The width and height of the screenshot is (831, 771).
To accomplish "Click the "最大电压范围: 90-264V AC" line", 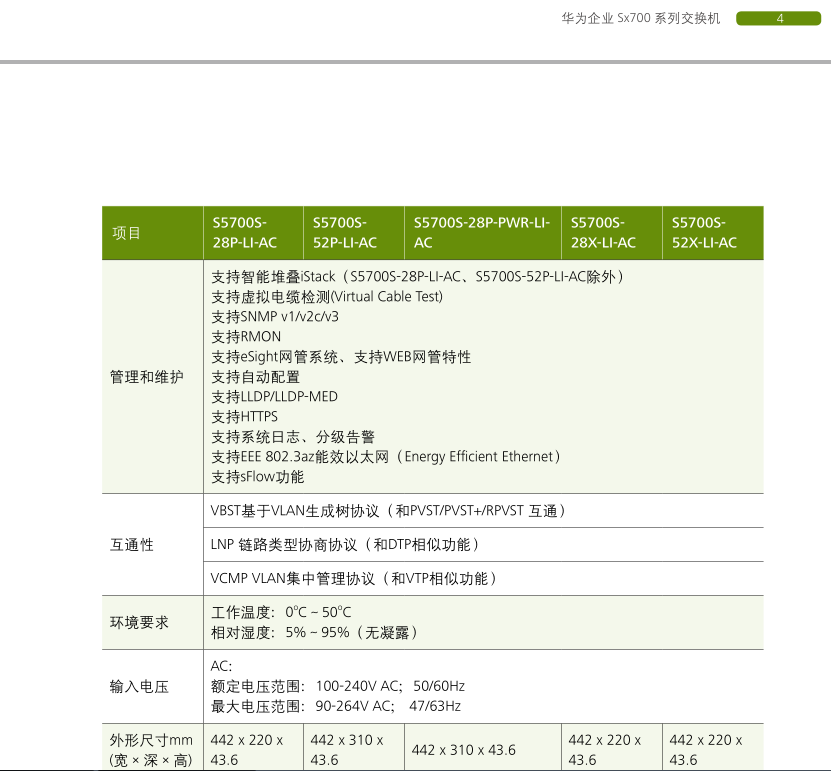I will pyautogui.click(x=336, y=706).
